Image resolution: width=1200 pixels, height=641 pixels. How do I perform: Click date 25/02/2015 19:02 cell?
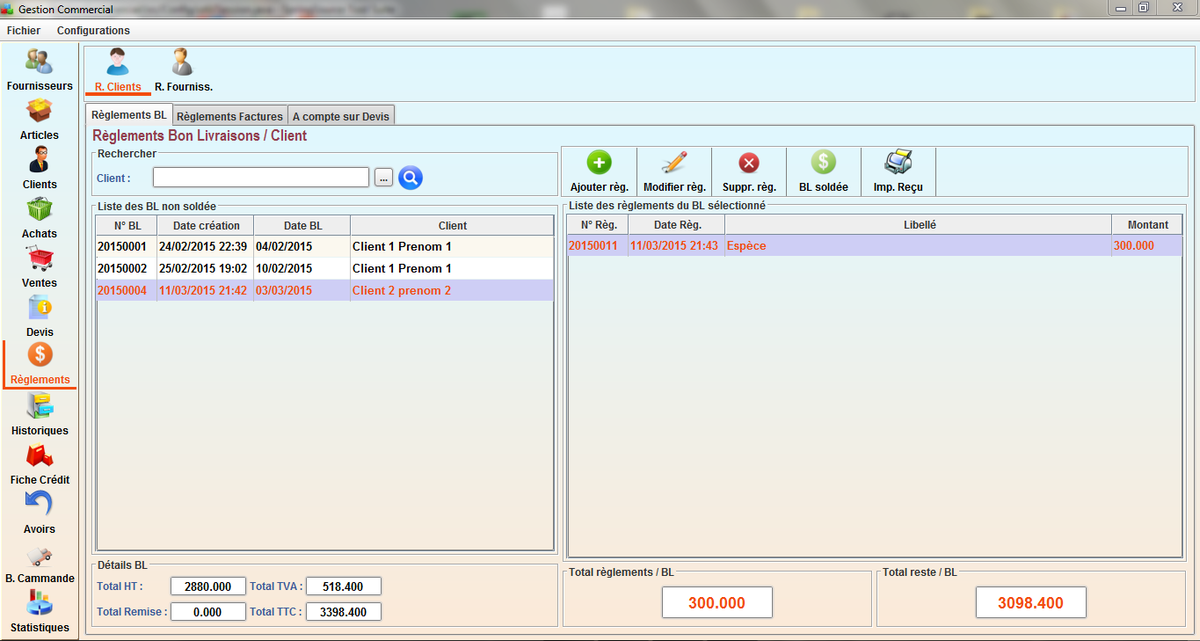click(x=203, y=268)
